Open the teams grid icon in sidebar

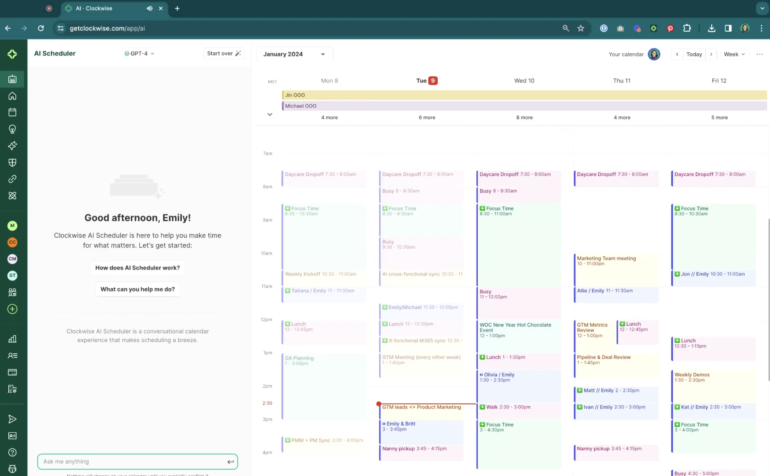(x=12, y=292)
